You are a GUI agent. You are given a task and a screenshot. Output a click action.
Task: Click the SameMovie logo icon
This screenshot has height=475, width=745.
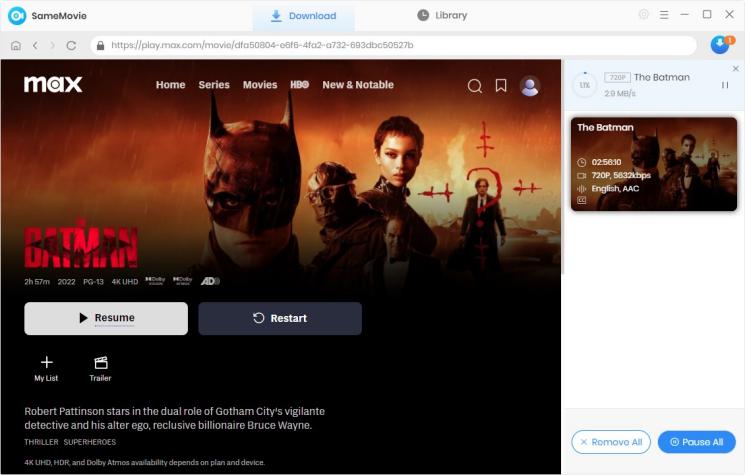[17, 16]
